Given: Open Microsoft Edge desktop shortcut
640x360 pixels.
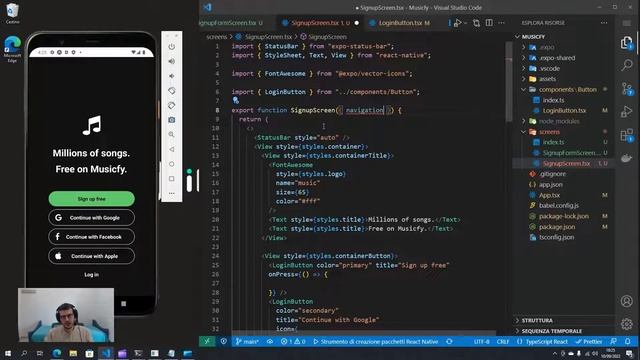Looking at the screenshot, I should pyautogui.click(x=12, y=49).
